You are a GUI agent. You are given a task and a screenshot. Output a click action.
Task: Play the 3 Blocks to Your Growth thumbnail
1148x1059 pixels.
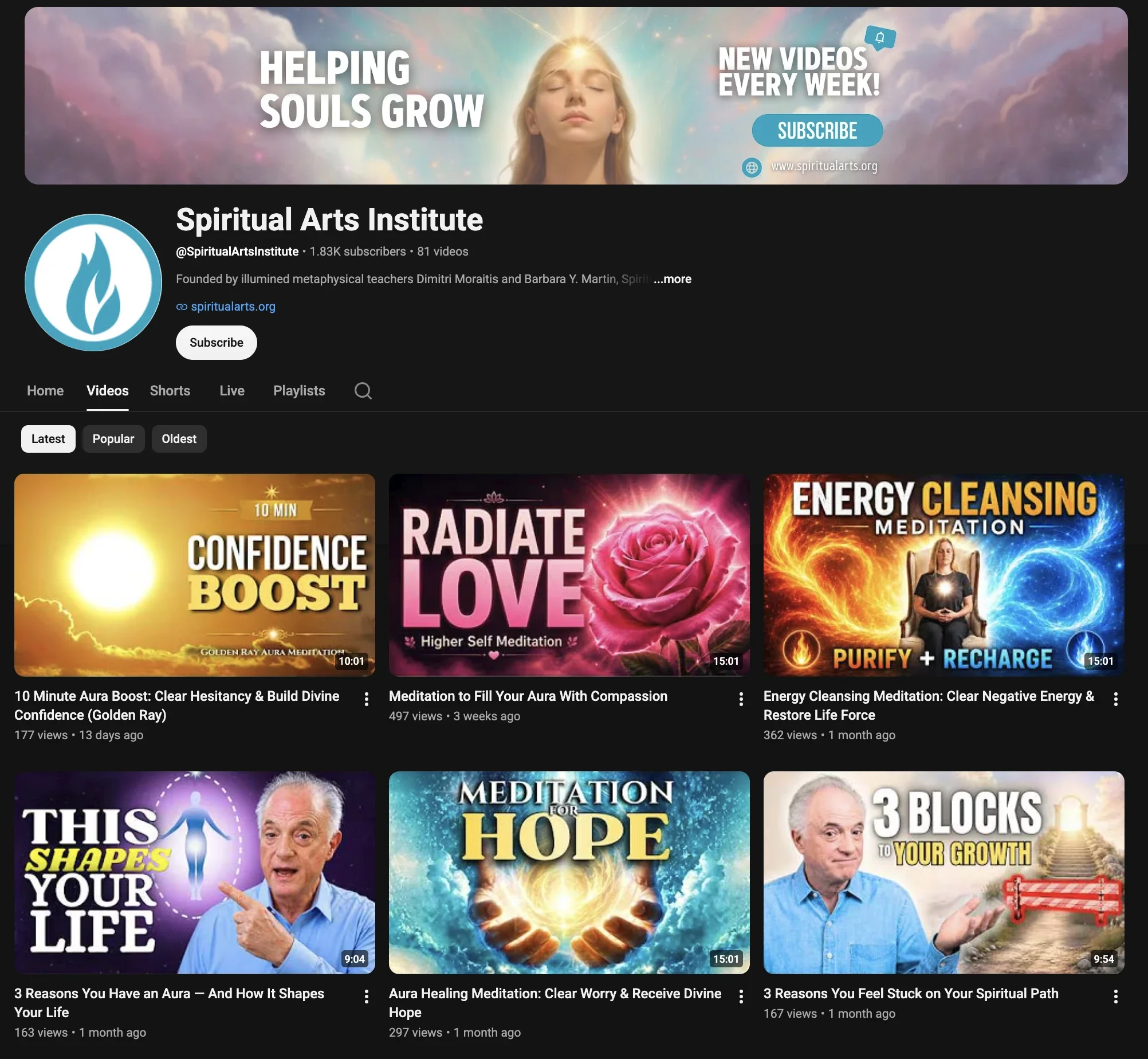click(944, 872)
